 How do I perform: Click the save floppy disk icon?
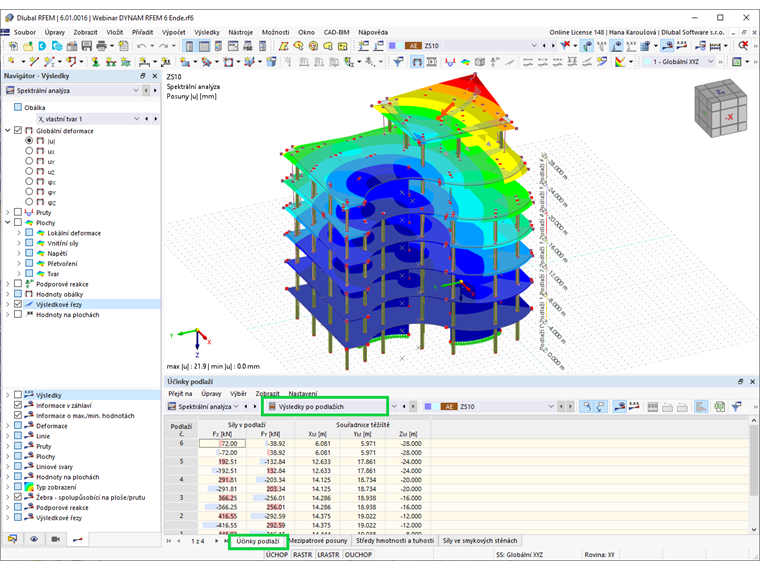(87, 46)
